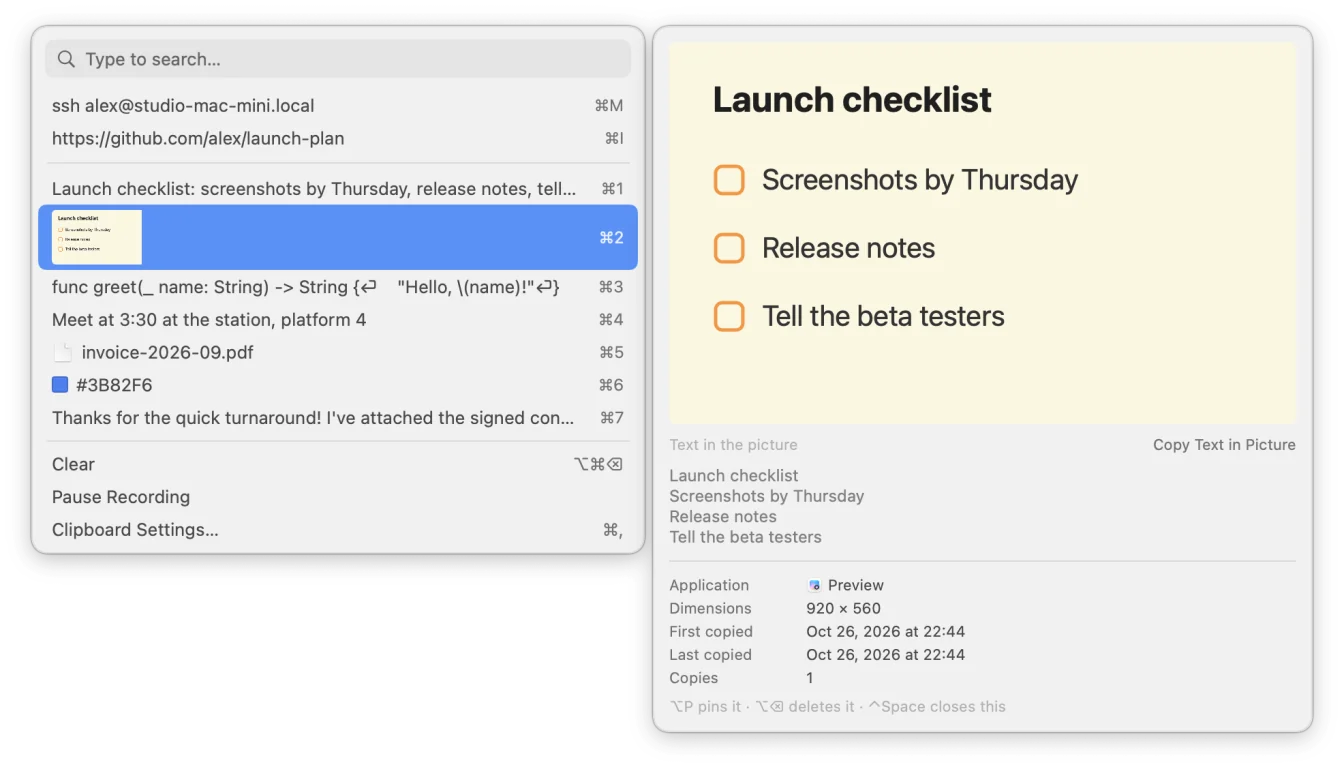Click the Tell the beta testers checkbox in preview
Viewport: 1344px width, 769px height.
point(729,316)
